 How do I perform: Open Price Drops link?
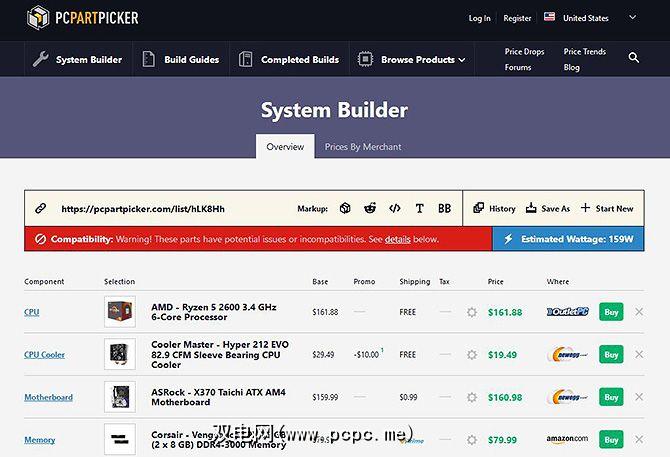(524, 51)
